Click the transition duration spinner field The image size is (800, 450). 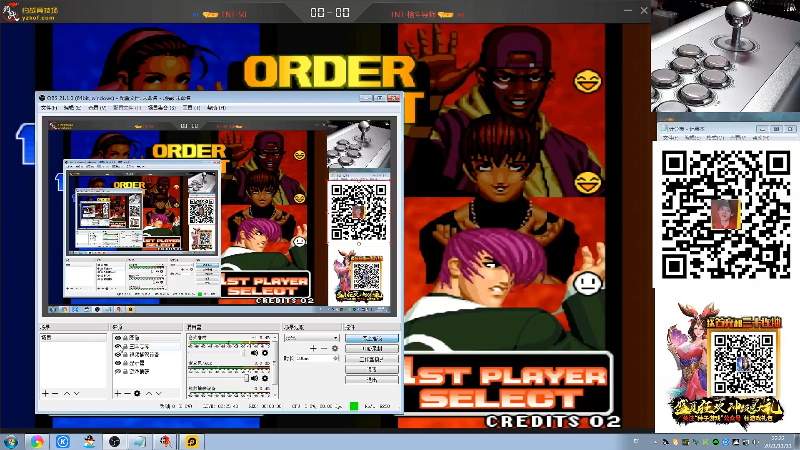pos(317,359)
